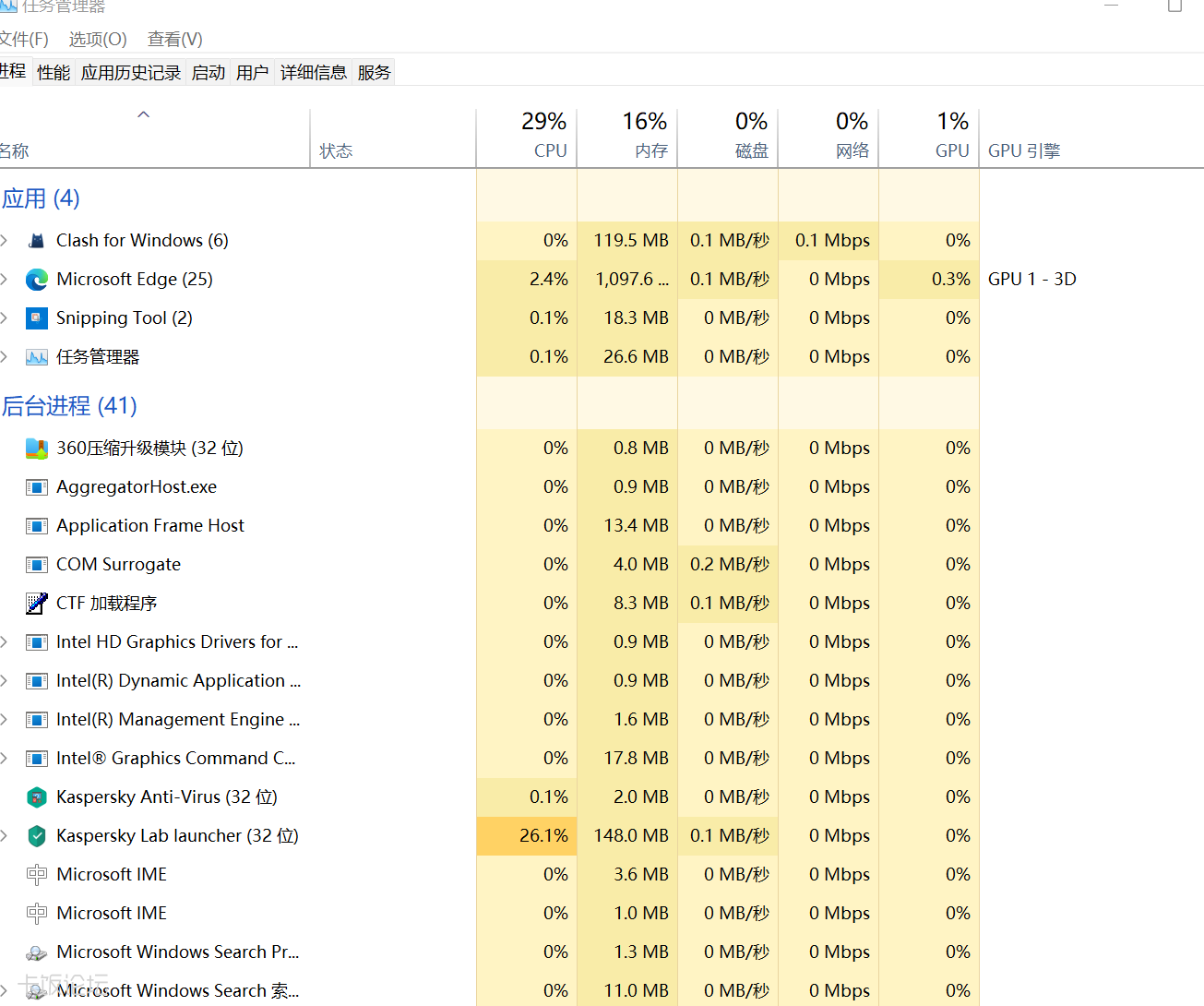Switch to the 详细信息 tab

[314, 73]
